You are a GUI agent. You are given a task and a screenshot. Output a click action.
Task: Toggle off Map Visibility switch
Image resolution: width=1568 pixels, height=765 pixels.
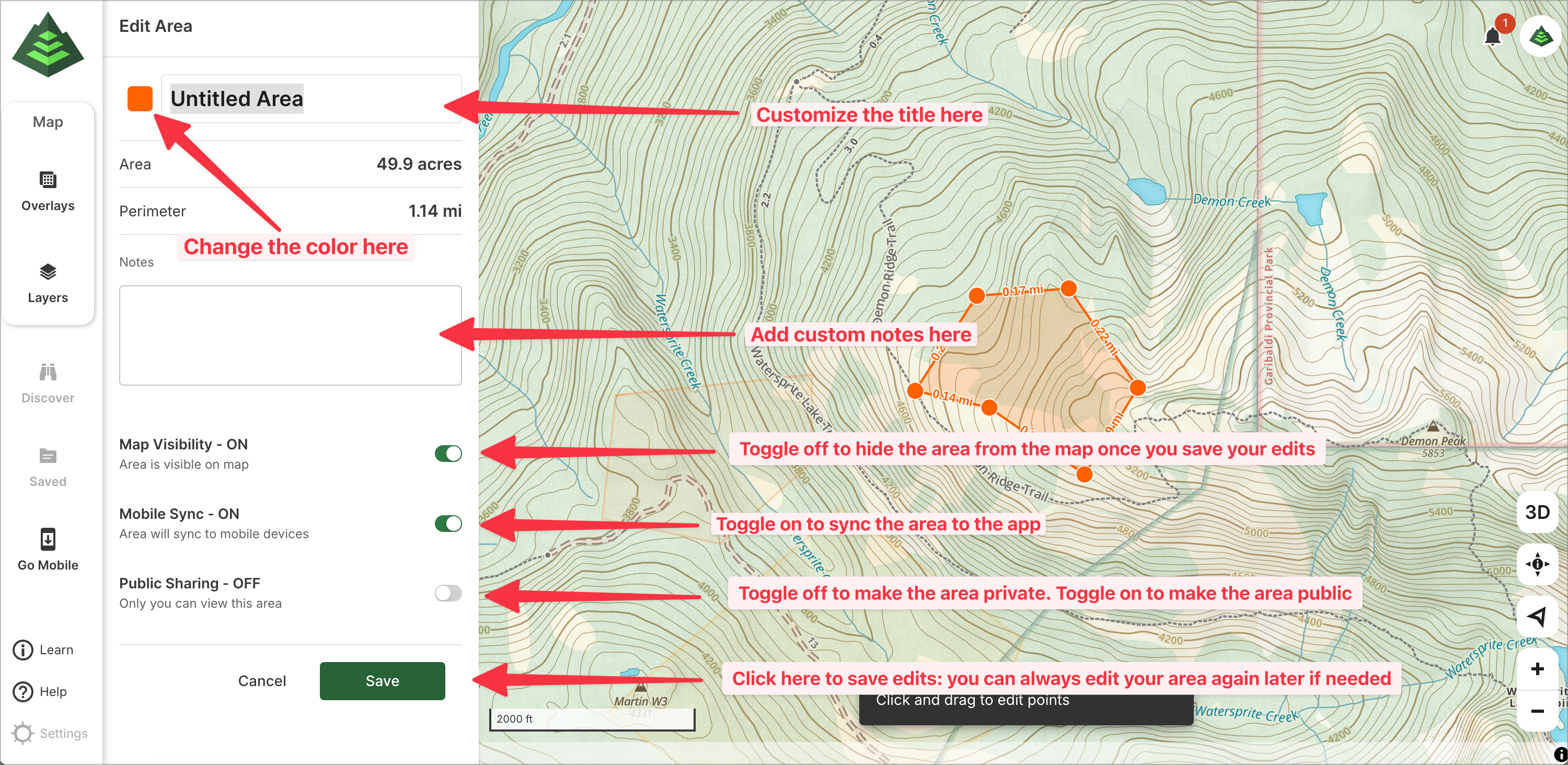448,454
